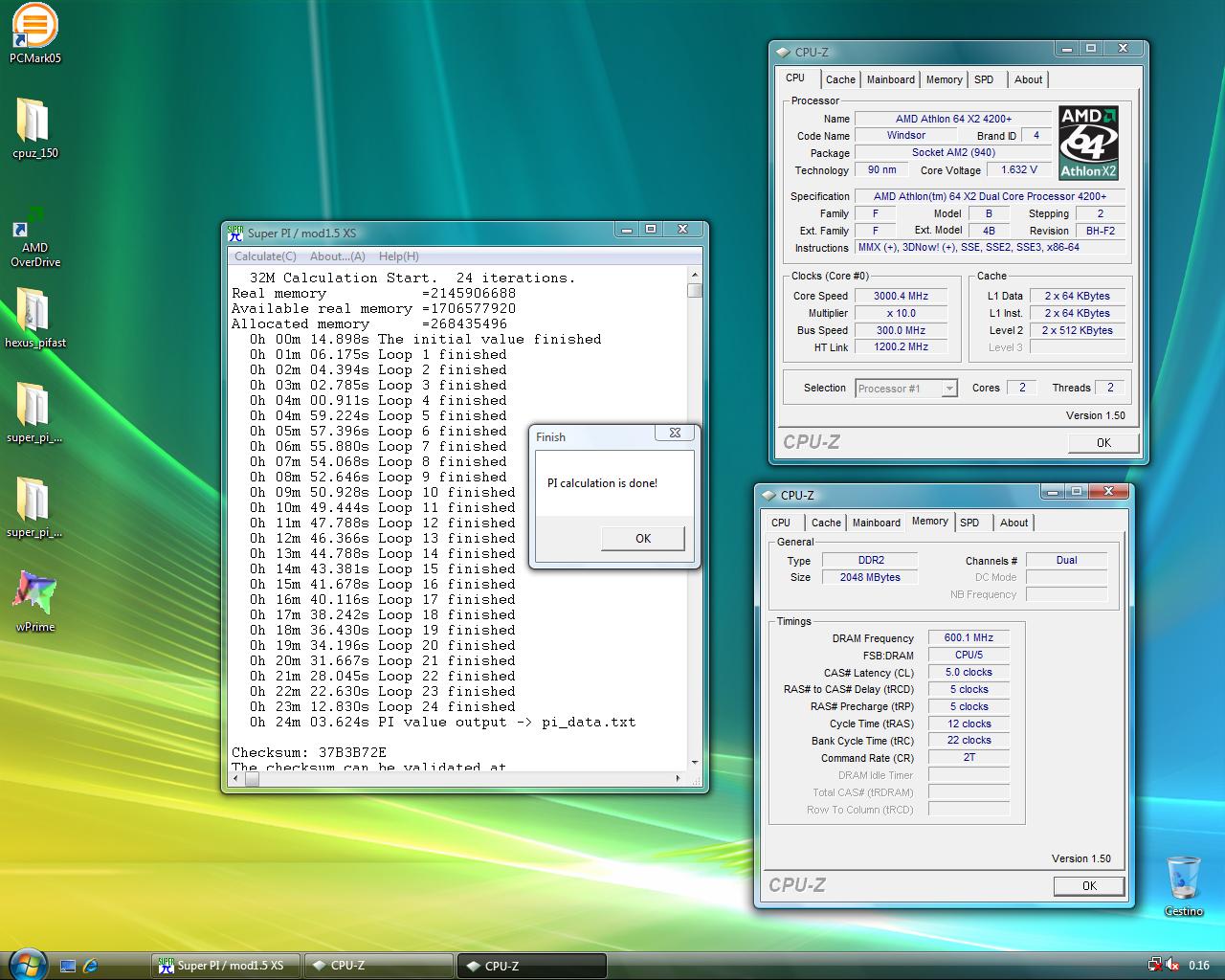
Task: Switch to Super PI taskbar button
Action: [x=226, y=966]
